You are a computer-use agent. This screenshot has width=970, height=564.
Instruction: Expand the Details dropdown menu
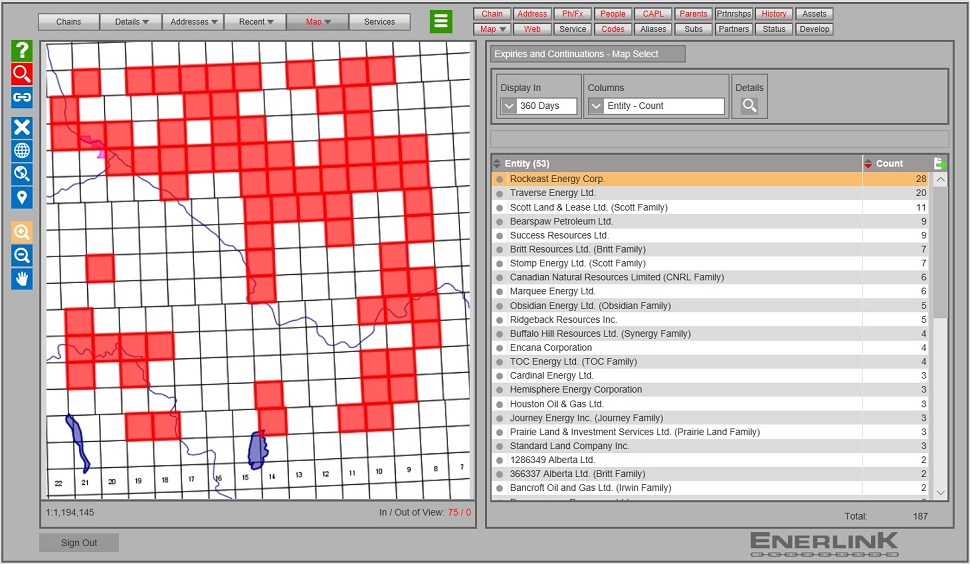(131, 22)
